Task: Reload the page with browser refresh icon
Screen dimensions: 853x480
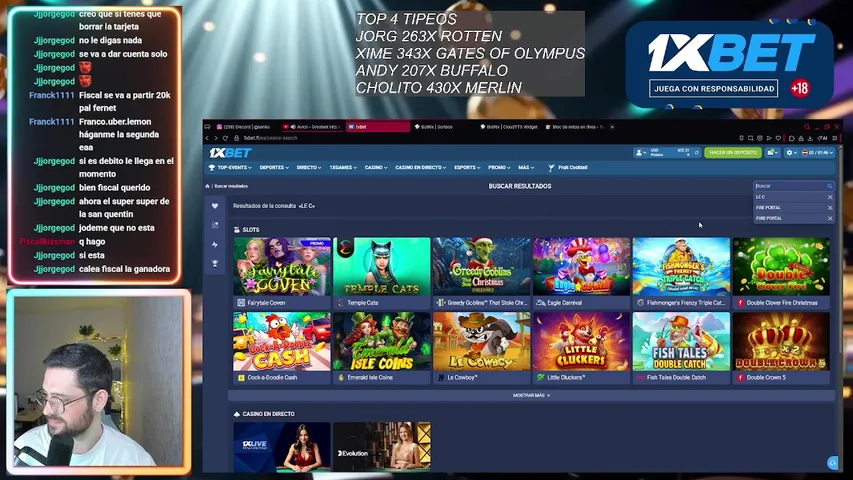Action: [x=225, y=138]
